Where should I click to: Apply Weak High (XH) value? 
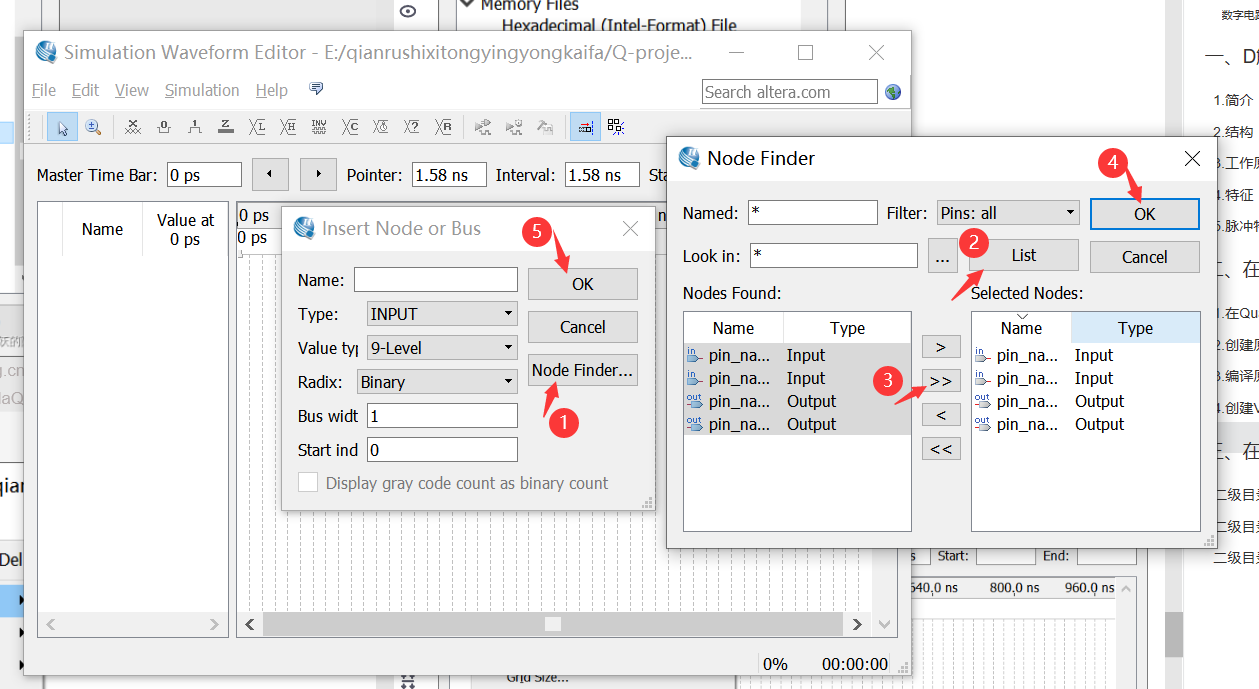288,127
